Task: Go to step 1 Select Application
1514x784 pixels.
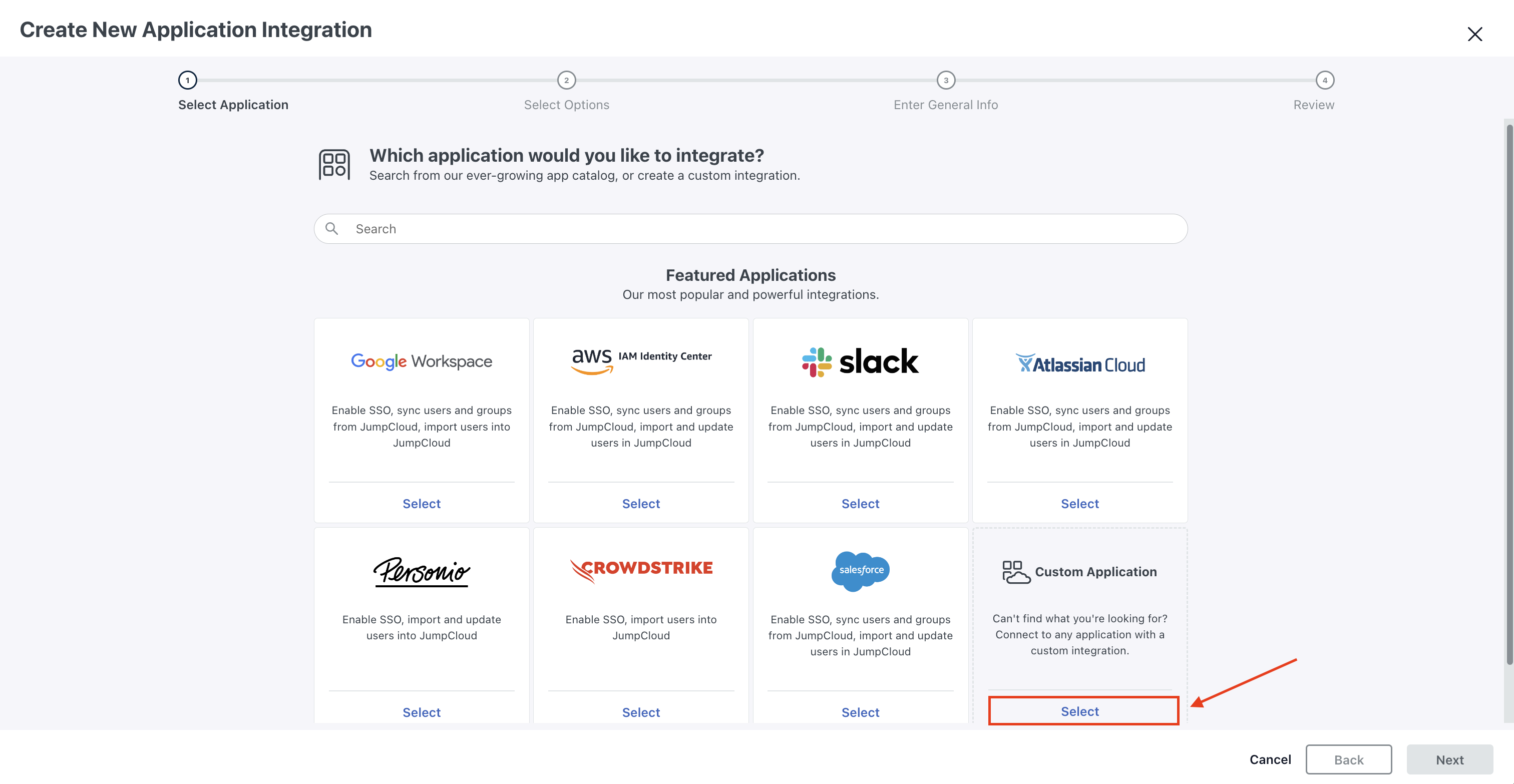Action: pyautogui.click(x=187, y=80)
